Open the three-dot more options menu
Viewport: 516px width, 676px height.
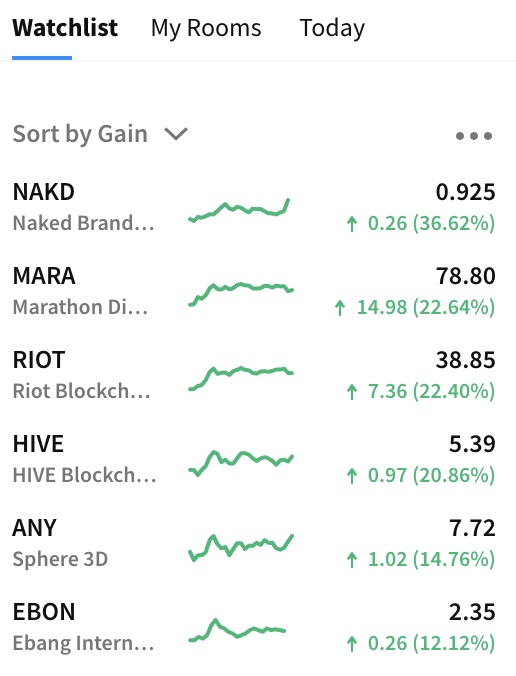click(474, 136)
